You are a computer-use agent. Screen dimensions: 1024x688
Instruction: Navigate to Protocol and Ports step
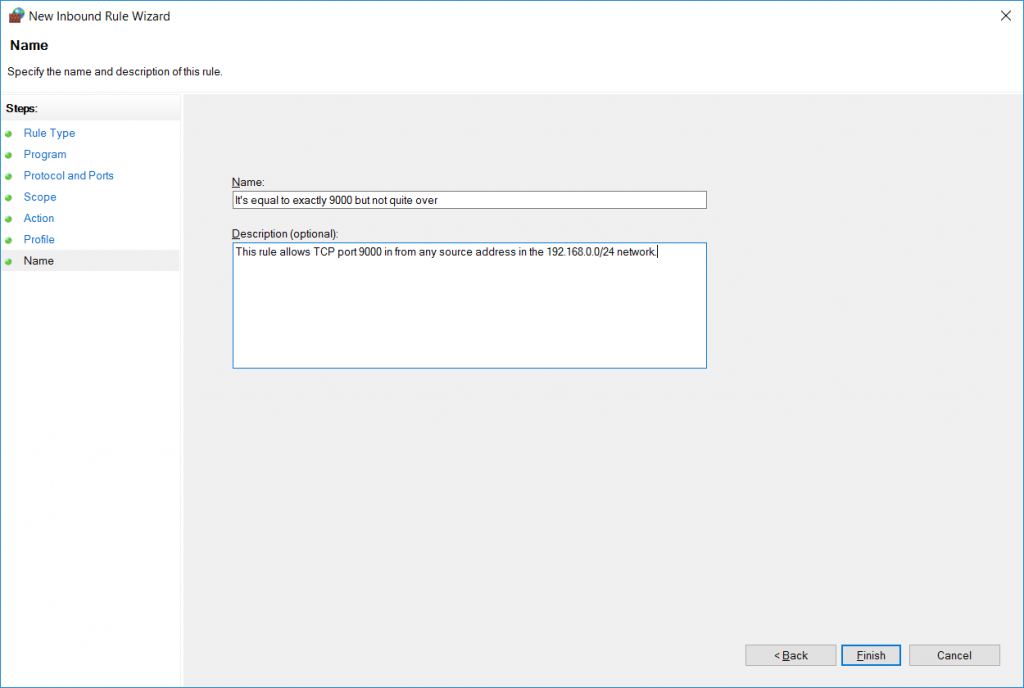pyautogui.click(x=68, y=175)
